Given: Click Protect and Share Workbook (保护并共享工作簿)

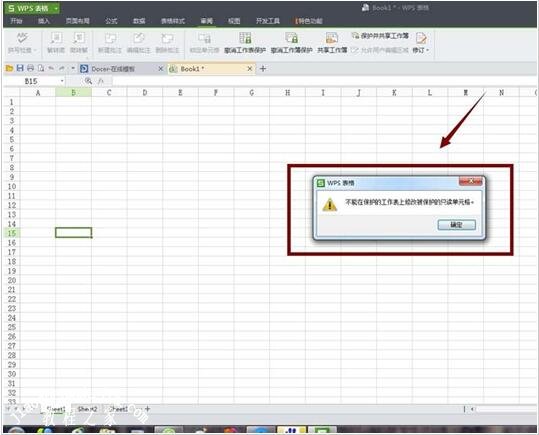Looking at the screenshot, I should pos(381,35).
